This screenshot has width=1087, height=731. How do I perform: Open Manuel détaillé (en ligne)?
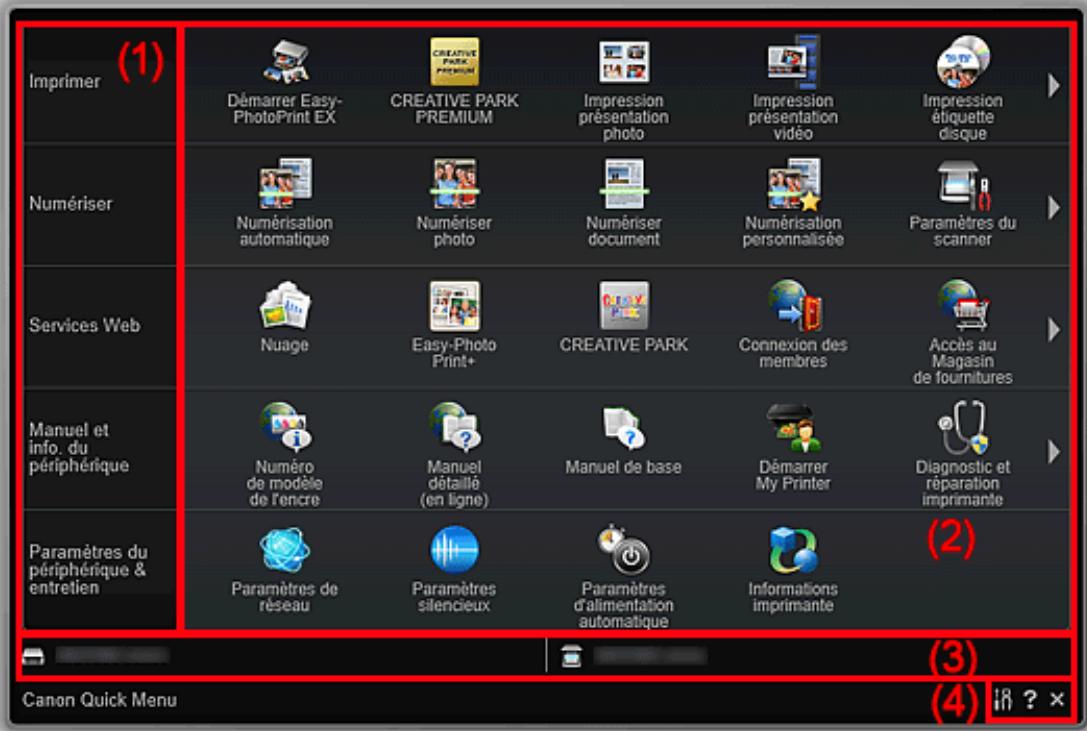pos(454,455)
